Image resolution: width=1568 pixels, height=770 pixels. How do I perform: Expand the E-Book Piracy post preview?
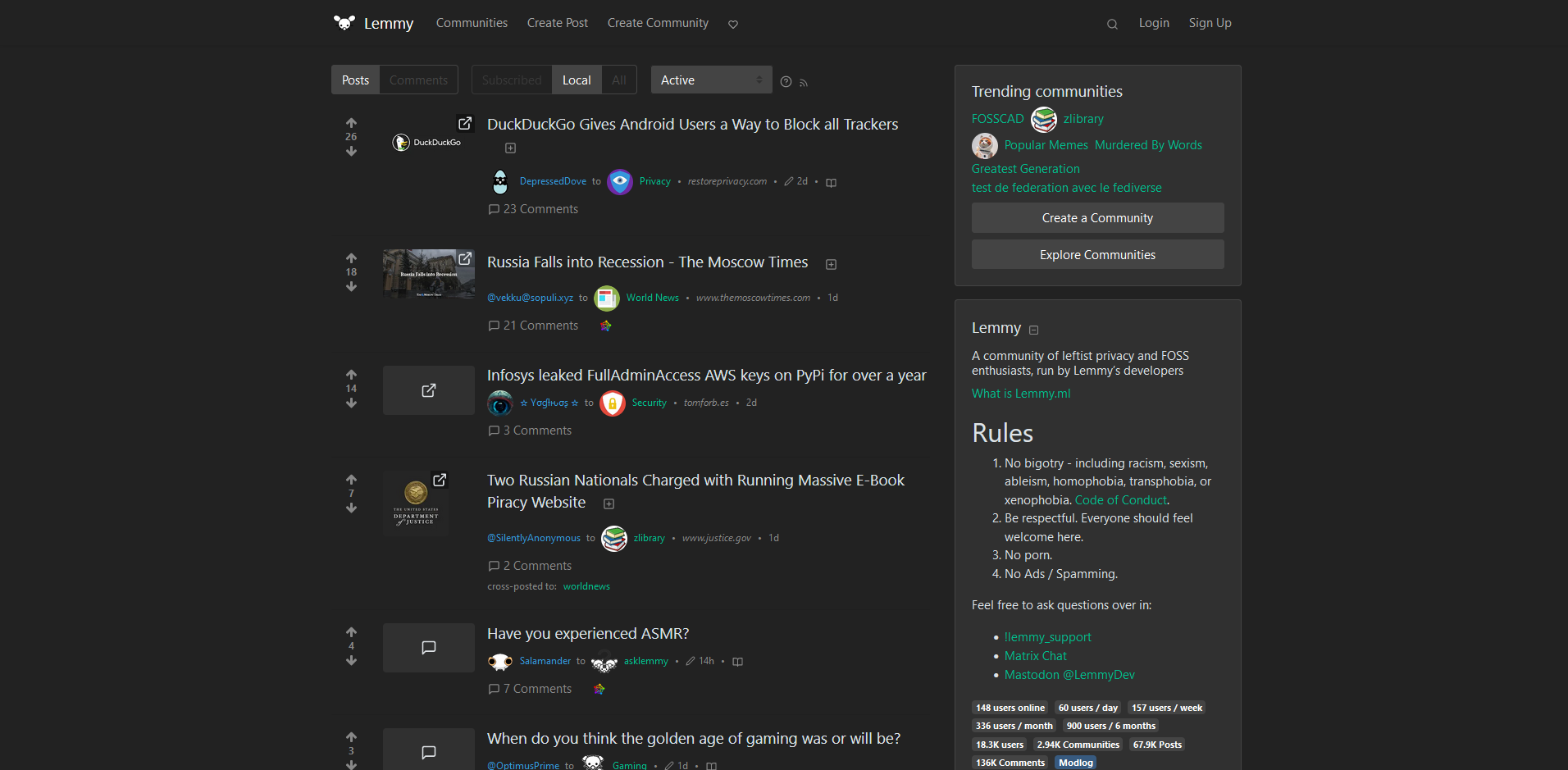point(609,503)
